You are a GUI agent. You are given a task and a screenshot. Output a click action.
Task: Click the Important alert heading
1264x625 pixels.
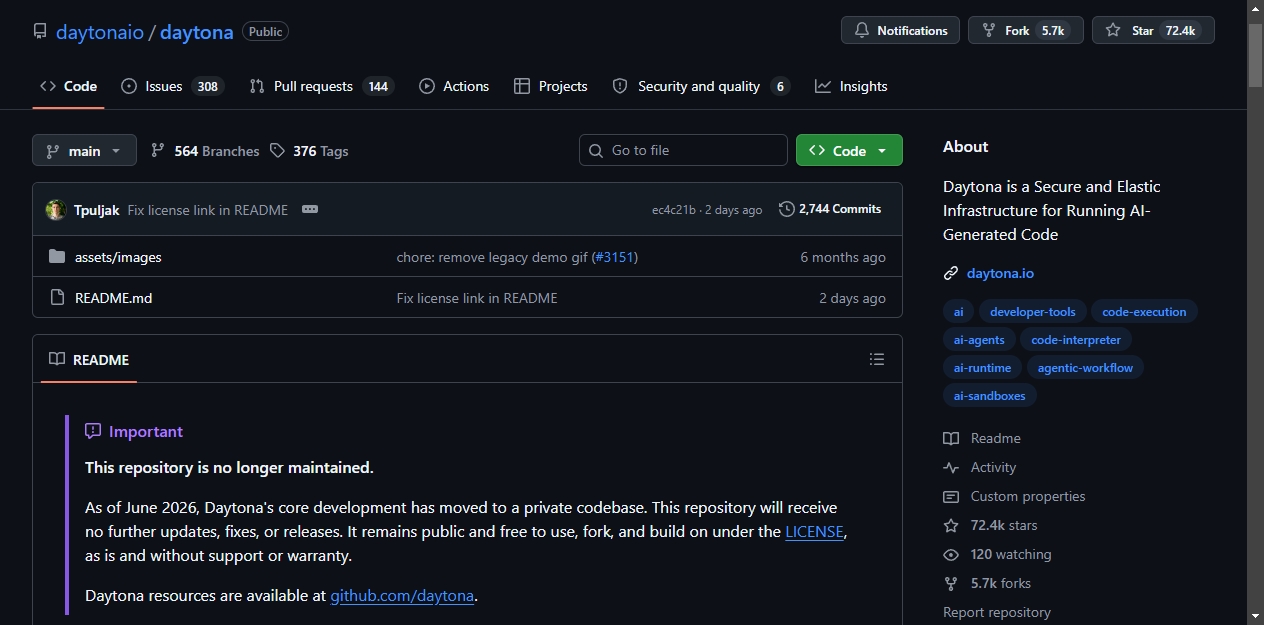pos(134,431)
